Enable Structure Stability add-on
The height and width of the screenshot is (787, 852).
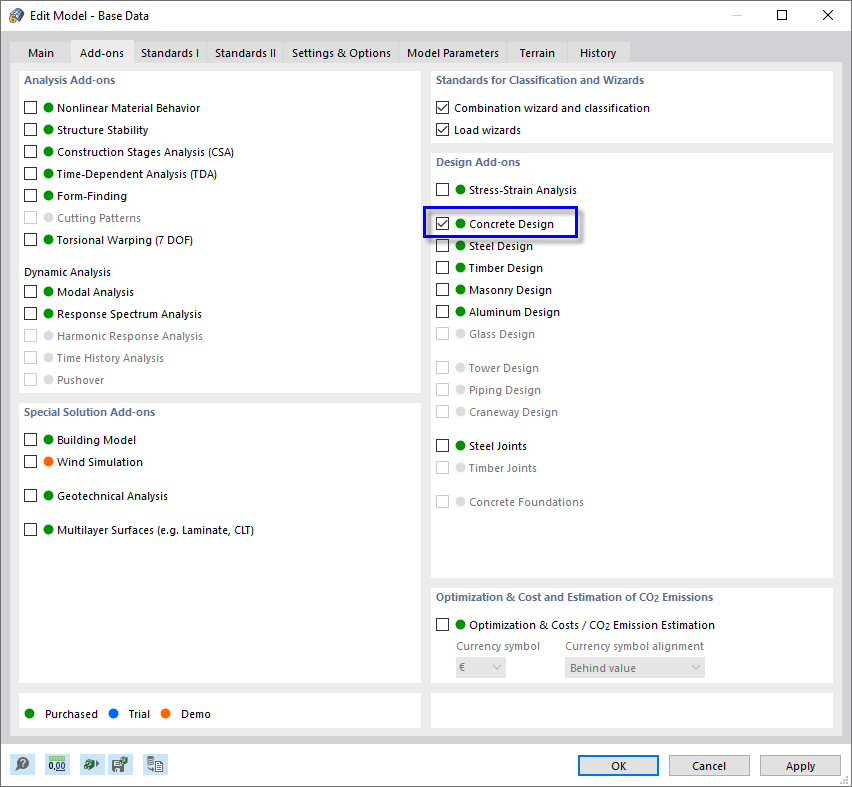30,129
